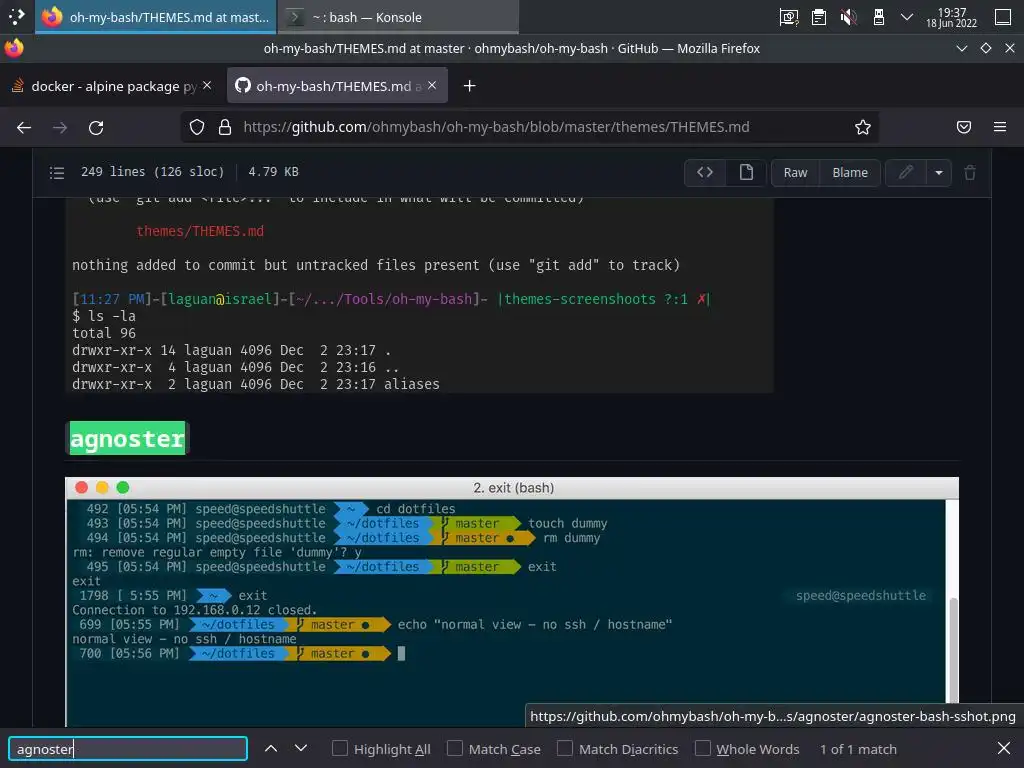Reload the current page
Image resolution: width=1024 pixels, height=768 pixels.
96,127
